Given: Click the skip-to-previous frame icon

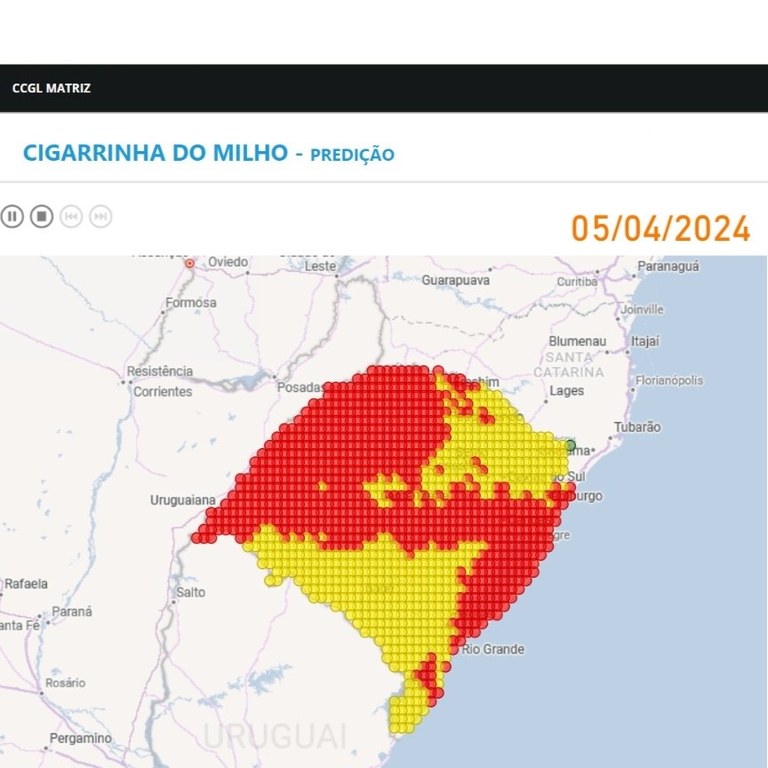Looking at the screenshot, I should point(71,216).
